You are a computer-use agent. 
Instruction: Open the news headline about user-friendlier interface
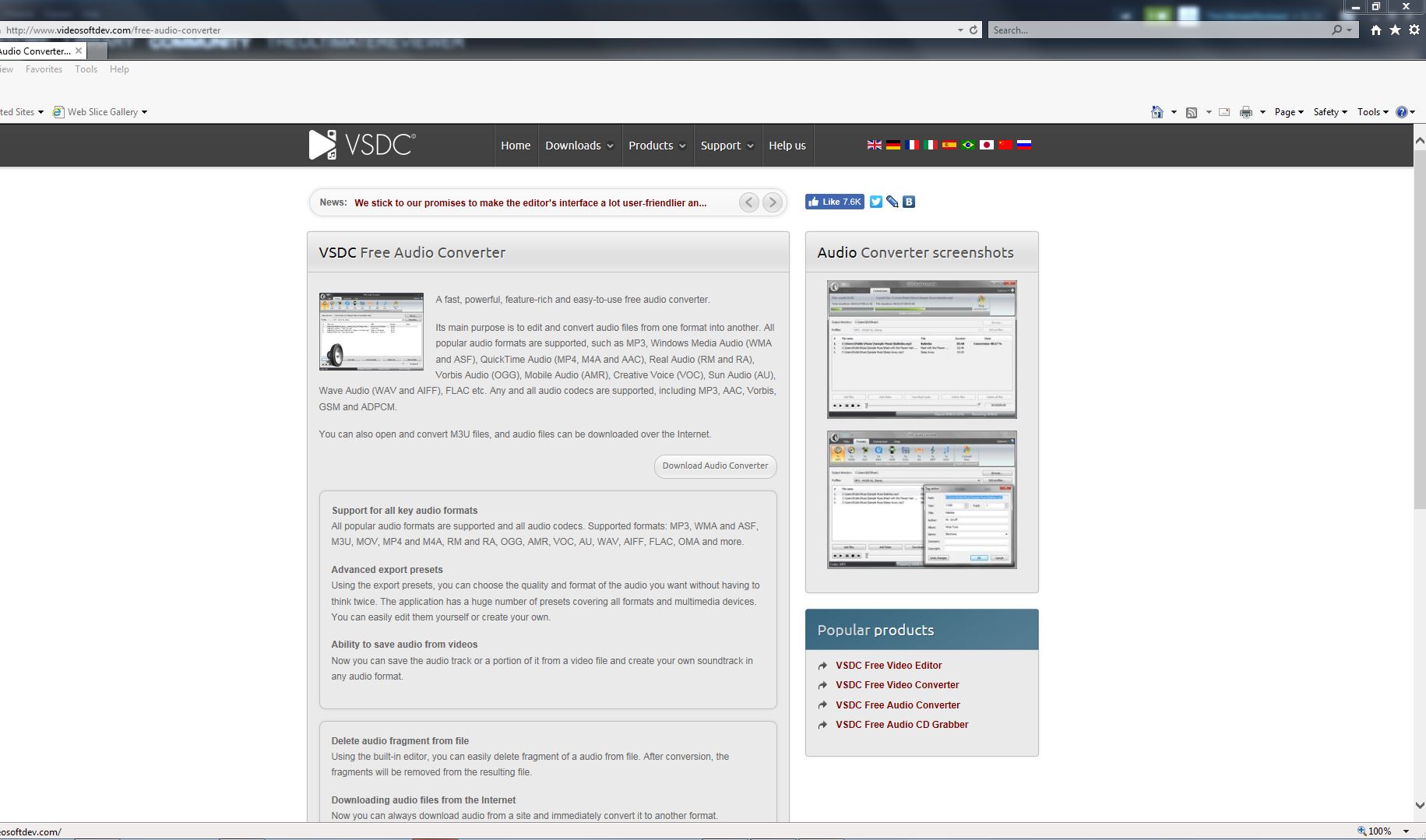530,203
